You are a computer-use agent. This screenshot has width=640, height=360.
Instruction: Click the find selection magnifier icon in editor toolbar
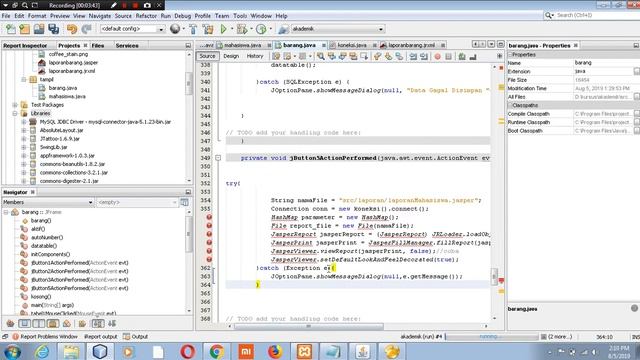(321, 56)
